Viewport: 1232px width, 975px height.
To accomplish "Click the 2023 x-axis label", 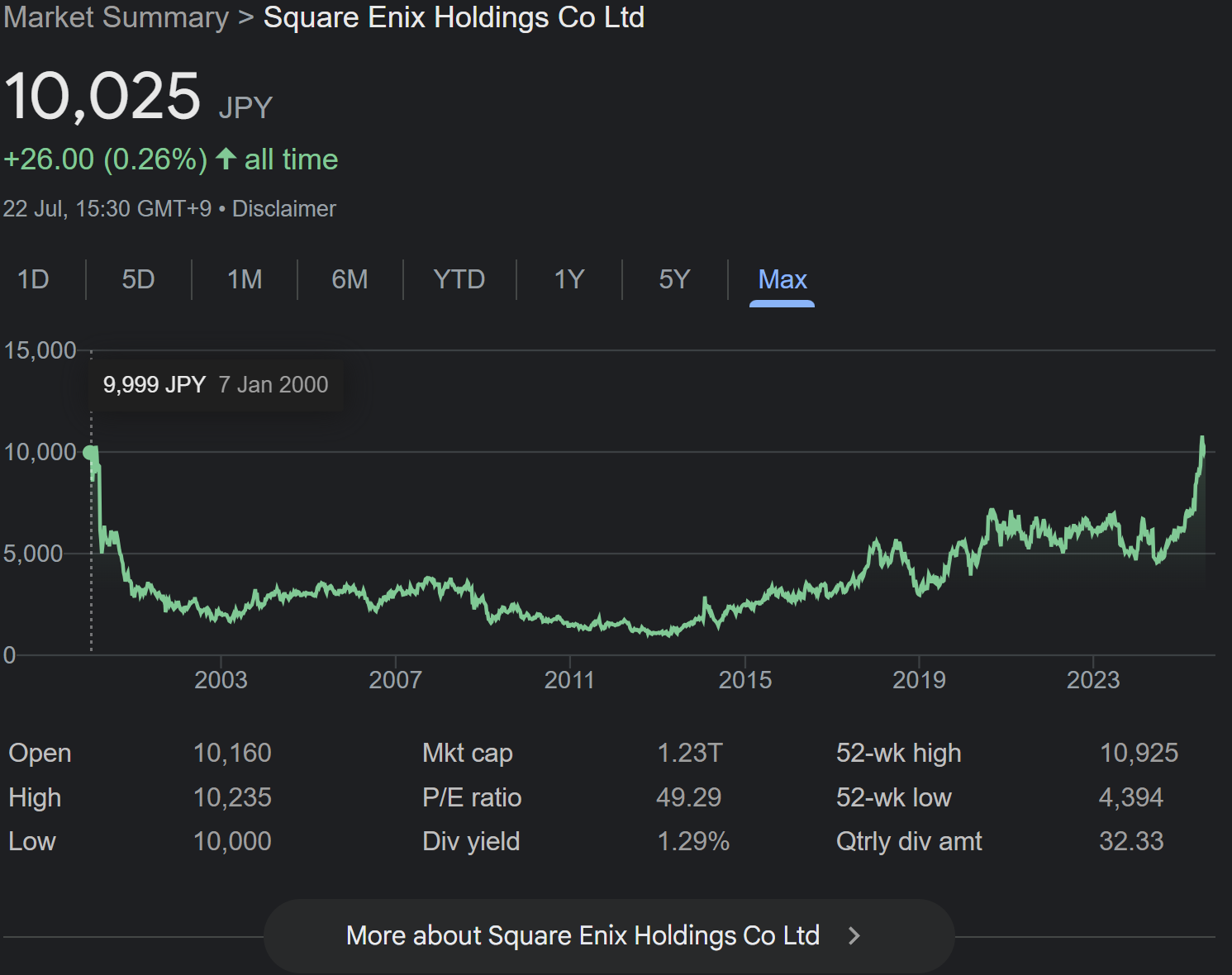I will [x=1093, y=680].
